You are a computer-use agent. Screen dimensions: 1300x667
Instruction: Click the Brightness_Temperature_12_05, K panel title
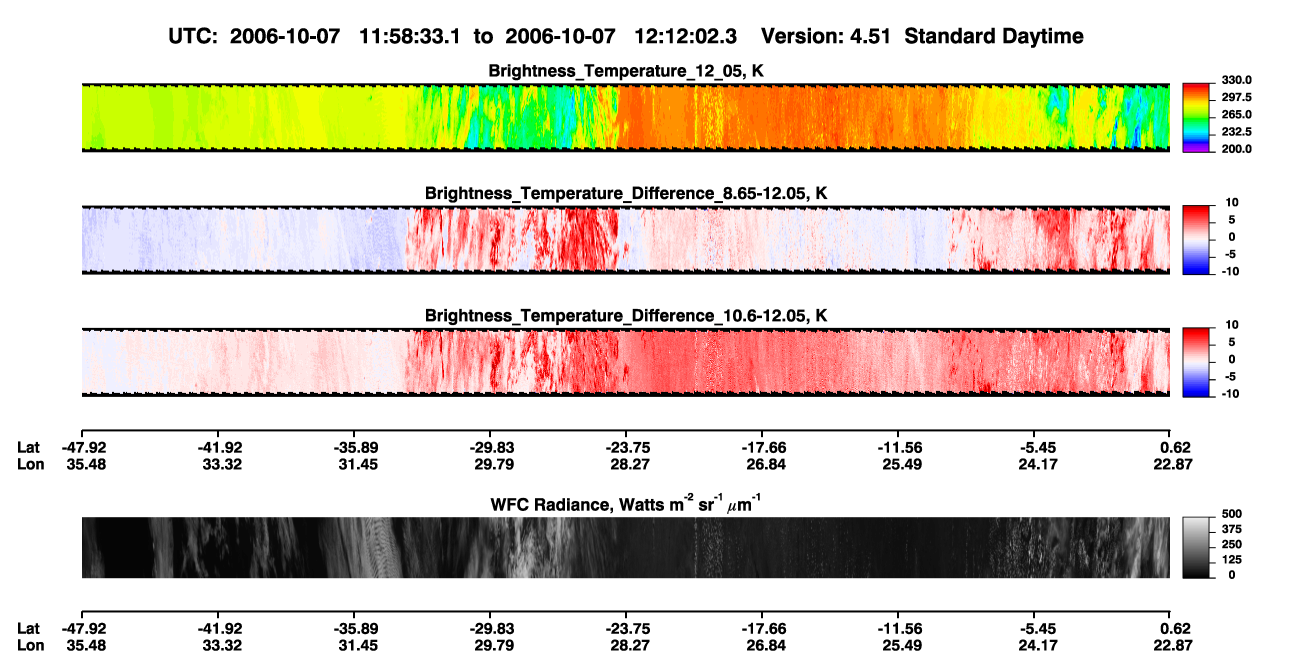tap(626, 71)
